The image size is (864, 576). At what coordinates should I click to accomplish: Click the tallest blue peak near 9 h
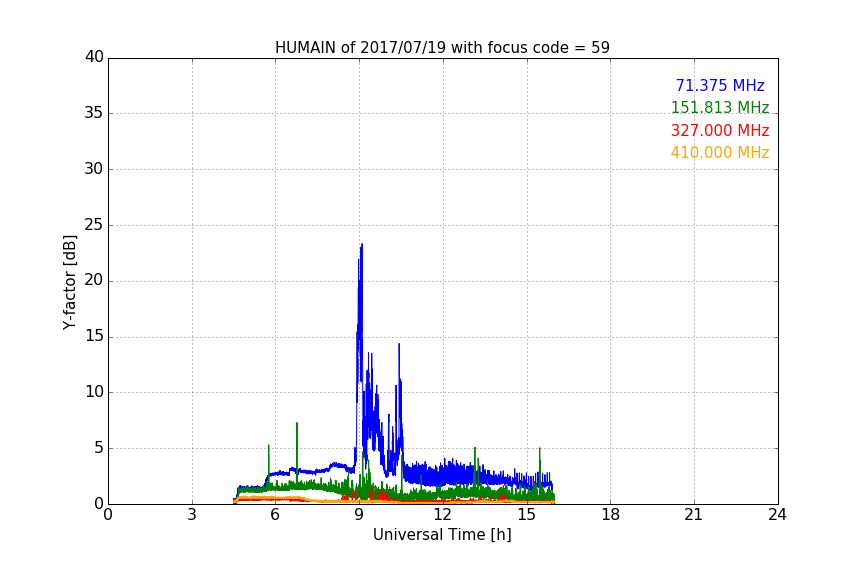click(x=361, y=245)
